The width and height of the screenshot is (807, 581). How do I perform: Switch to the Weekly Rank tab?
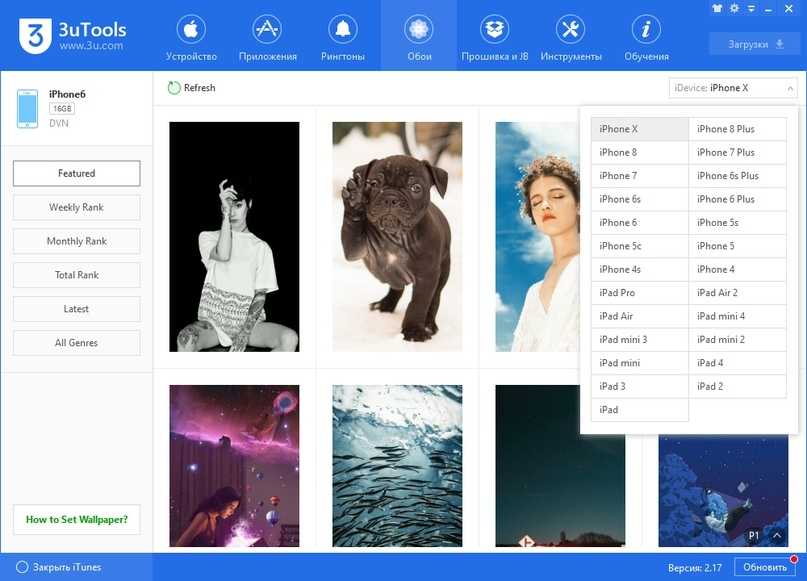click(76, 208)
